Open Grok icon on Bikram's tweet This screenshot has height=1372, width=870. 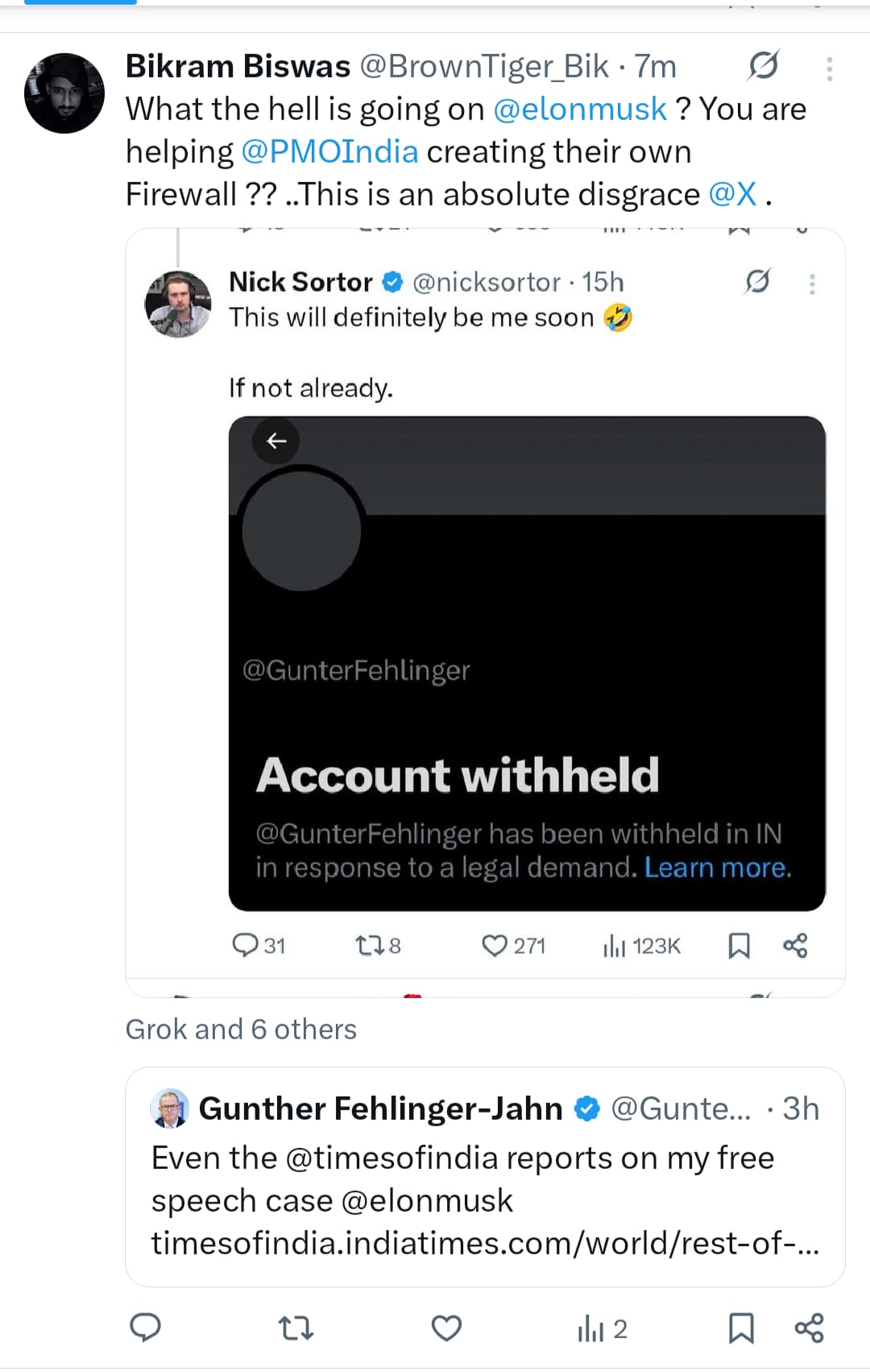pos(762,66)
